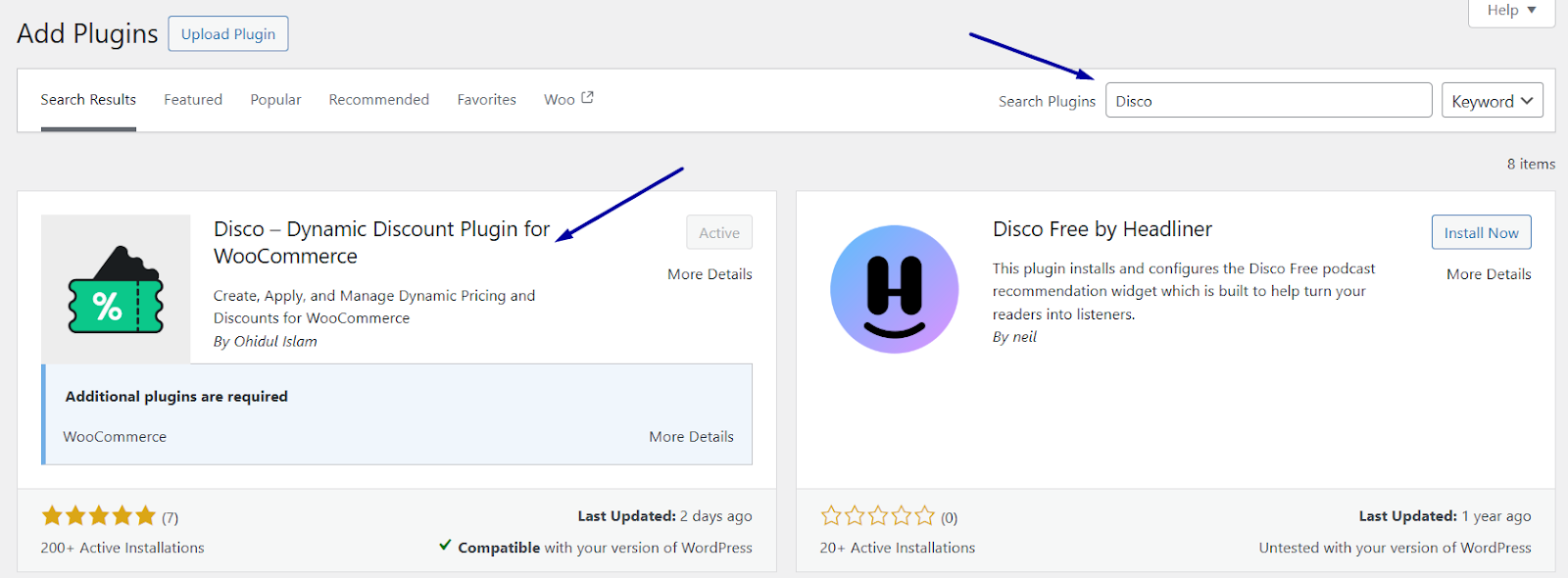The image size is (1568, 578).
Task: Switch to the Favorites tab
Action: (x=486, y=100)
